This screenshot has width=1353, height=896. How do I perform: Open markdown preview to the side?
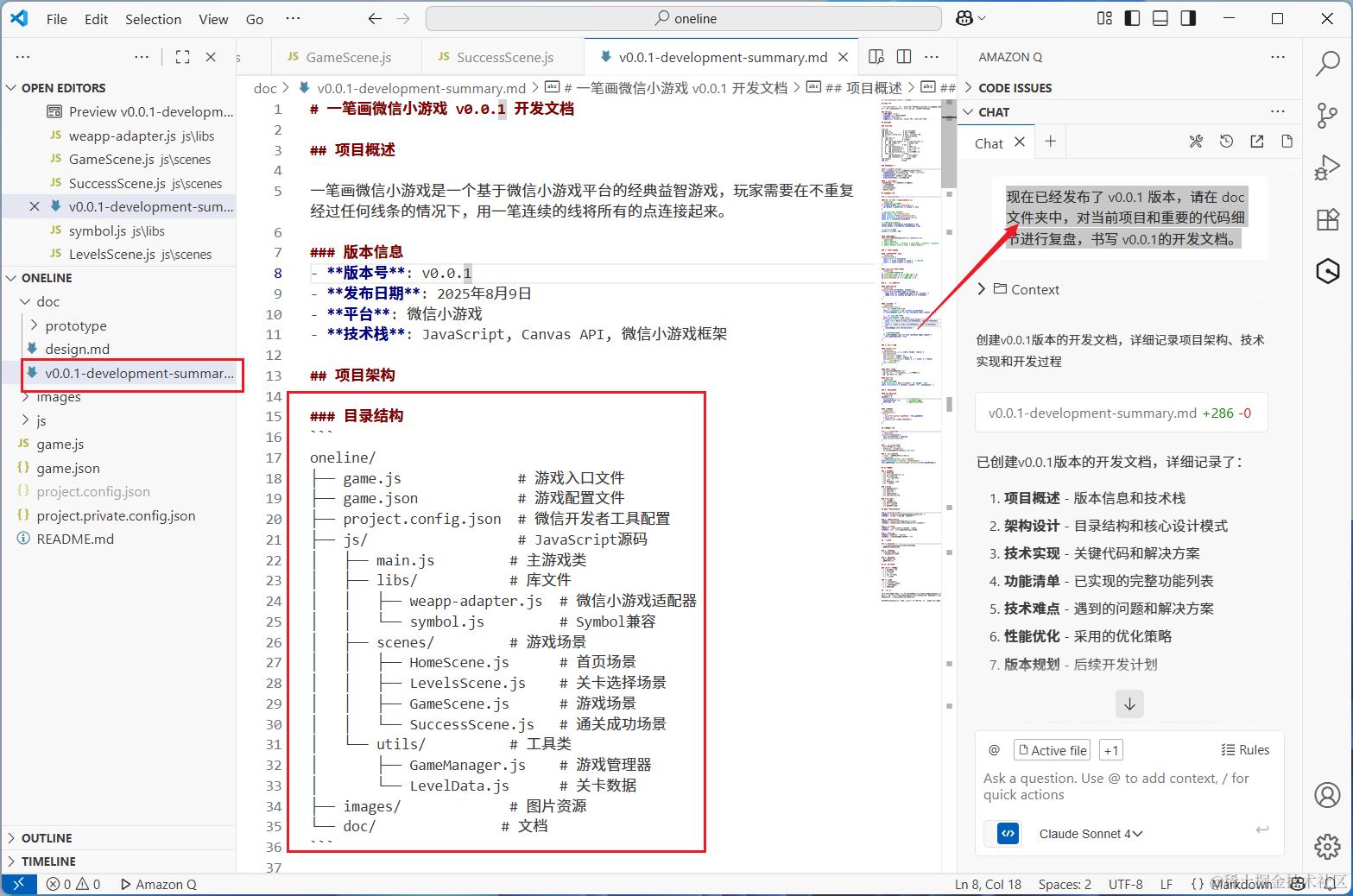(876, 57)
